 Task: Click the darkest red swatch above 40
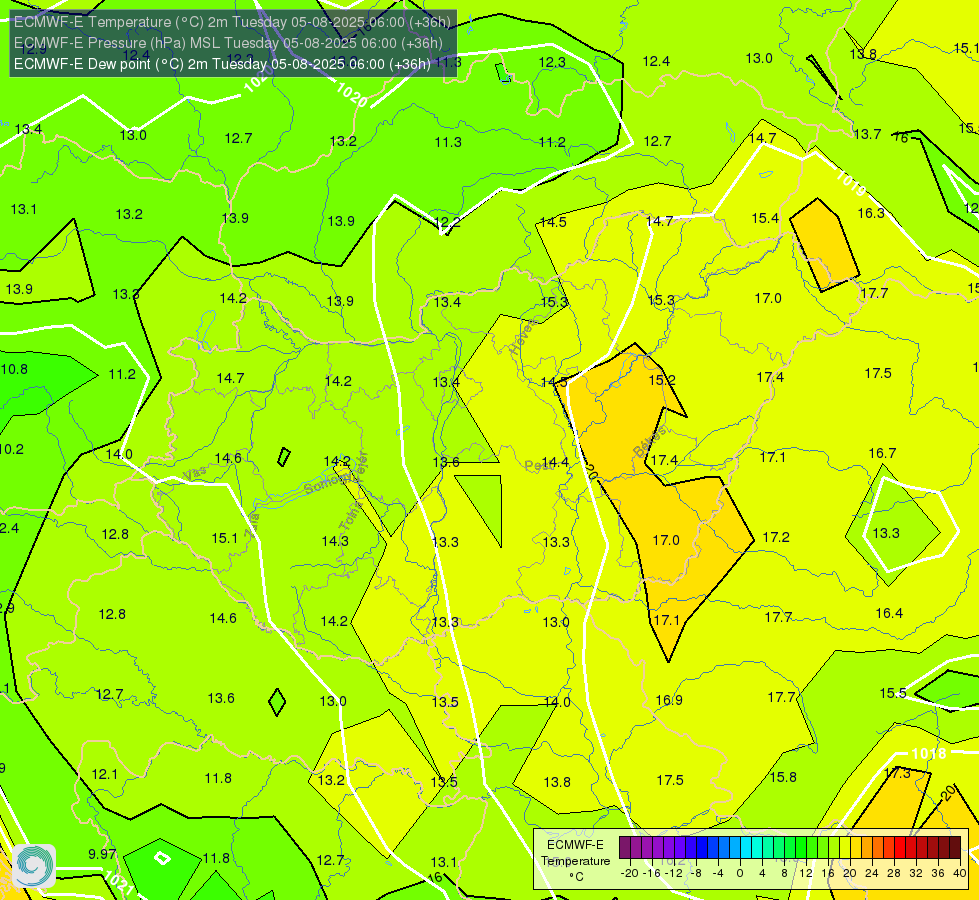tap(955, 848)
